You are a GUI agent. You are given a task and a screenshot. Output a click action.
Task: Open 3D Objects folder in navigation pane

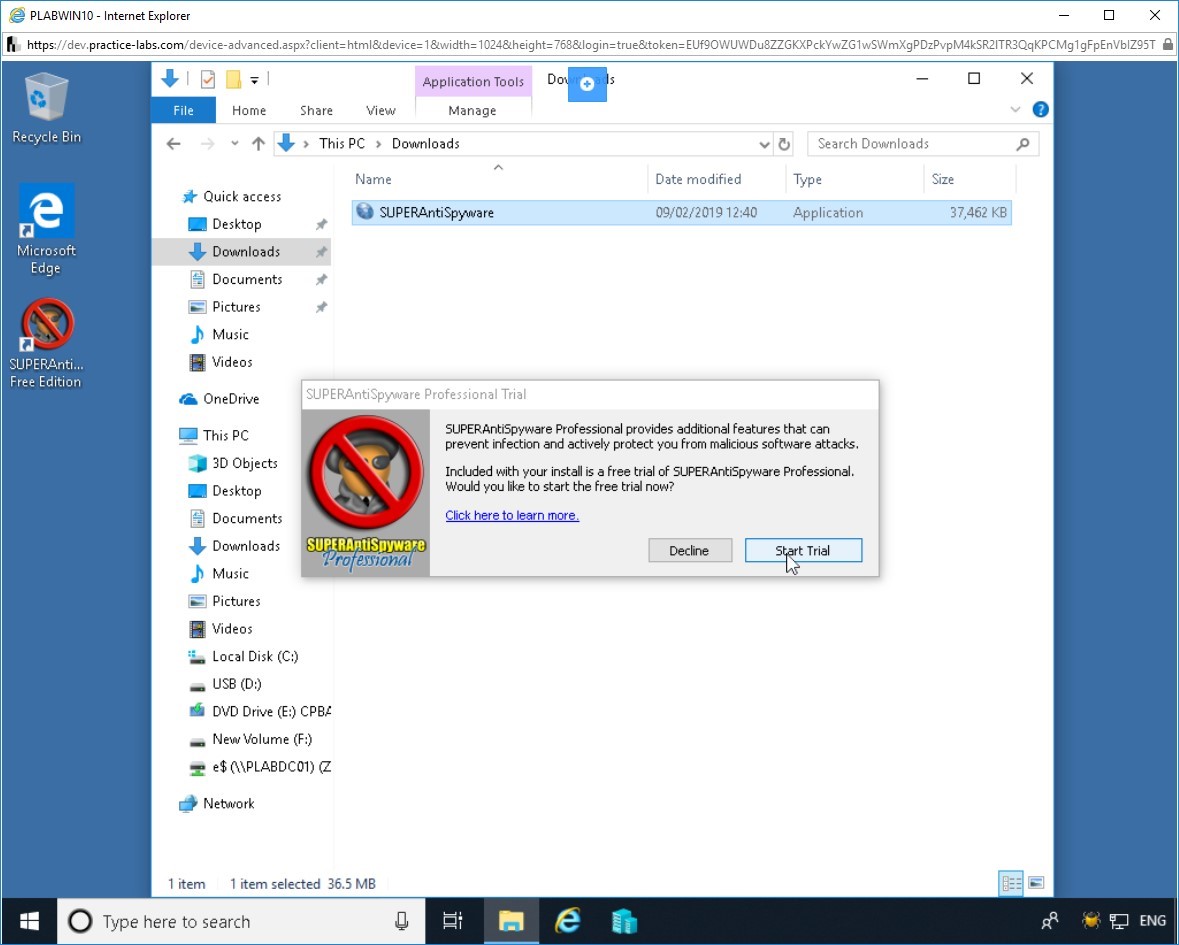(x=244, y=463)
